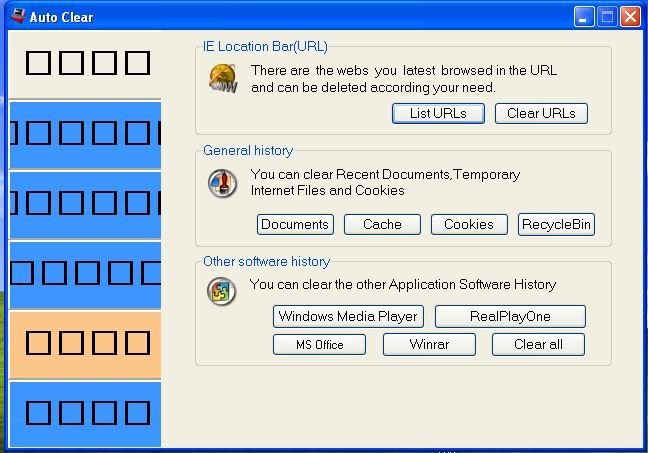Click the 'Other software history' group label
Viewport: 648px width, 453px height.
267,261
